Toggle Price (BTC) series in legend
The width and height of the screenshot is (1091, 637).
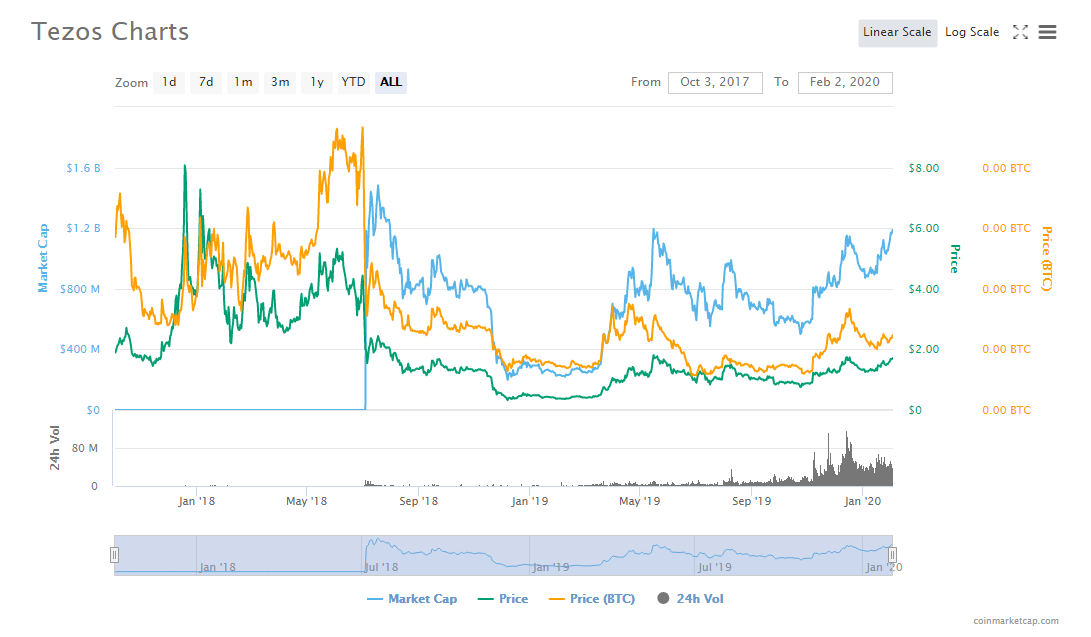pos(592,599)
